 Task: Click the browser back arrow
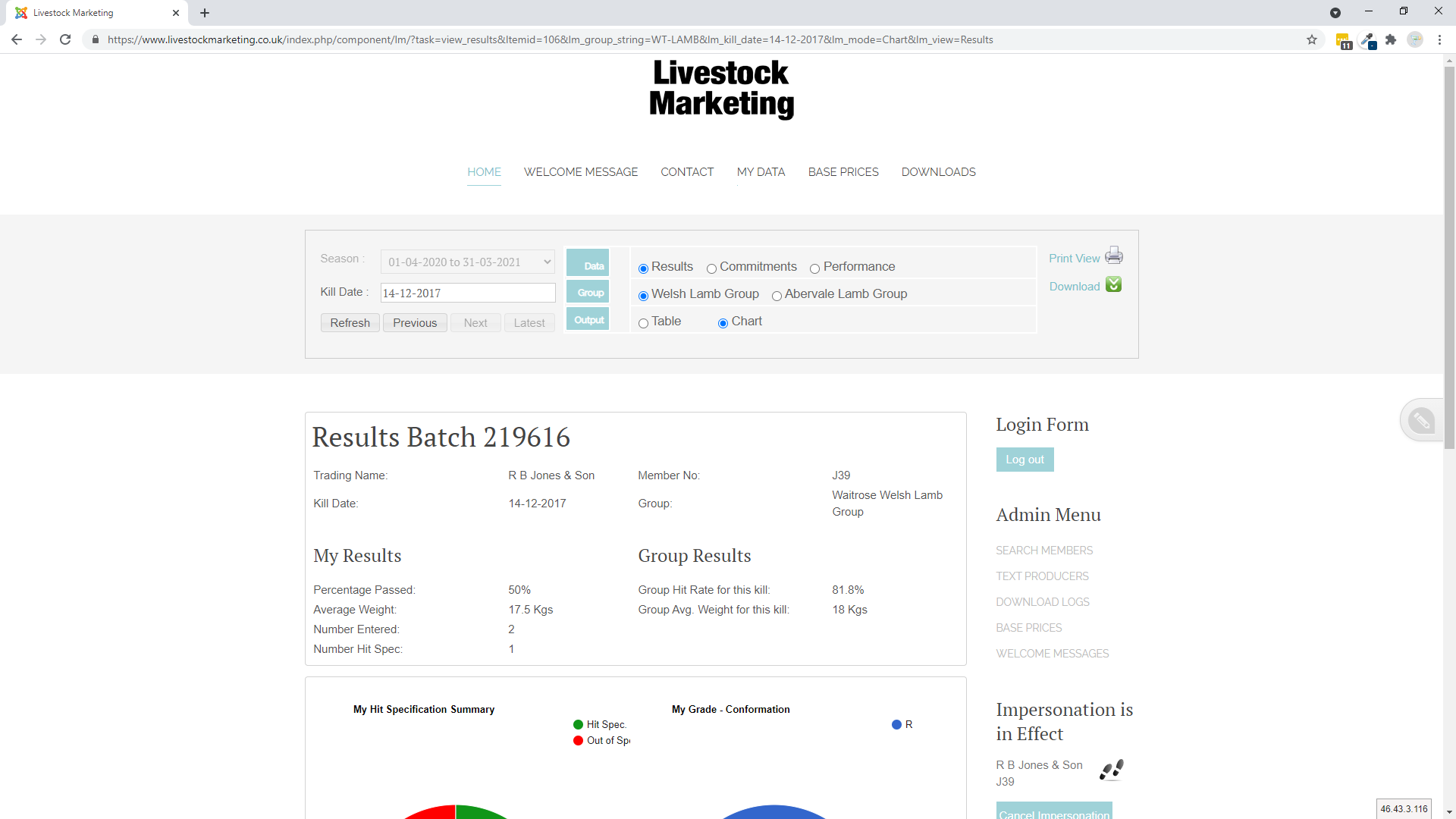17,40
